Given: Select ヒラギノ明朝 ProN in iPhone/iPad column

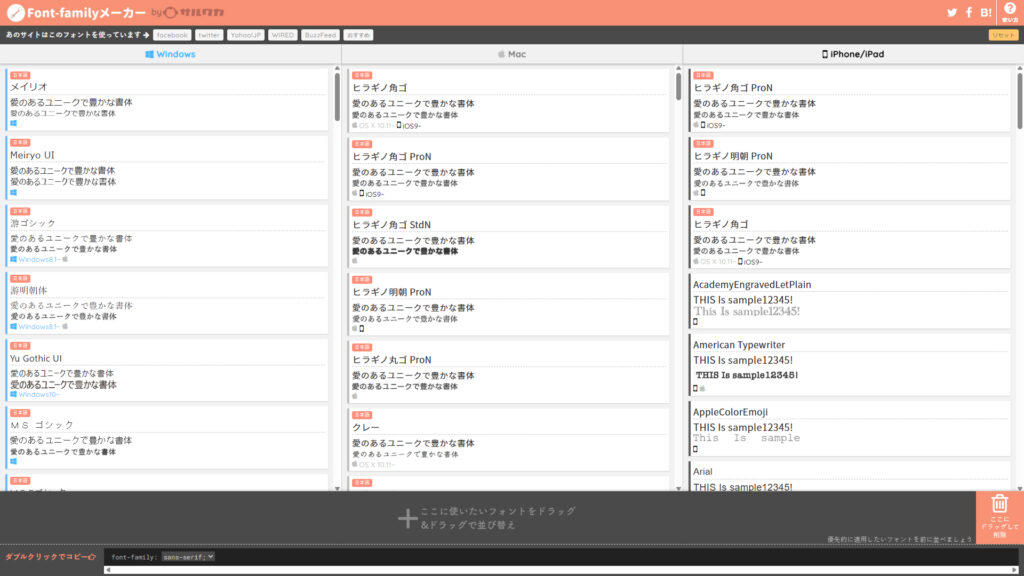Looking at the screenshot, I should 850,168.
